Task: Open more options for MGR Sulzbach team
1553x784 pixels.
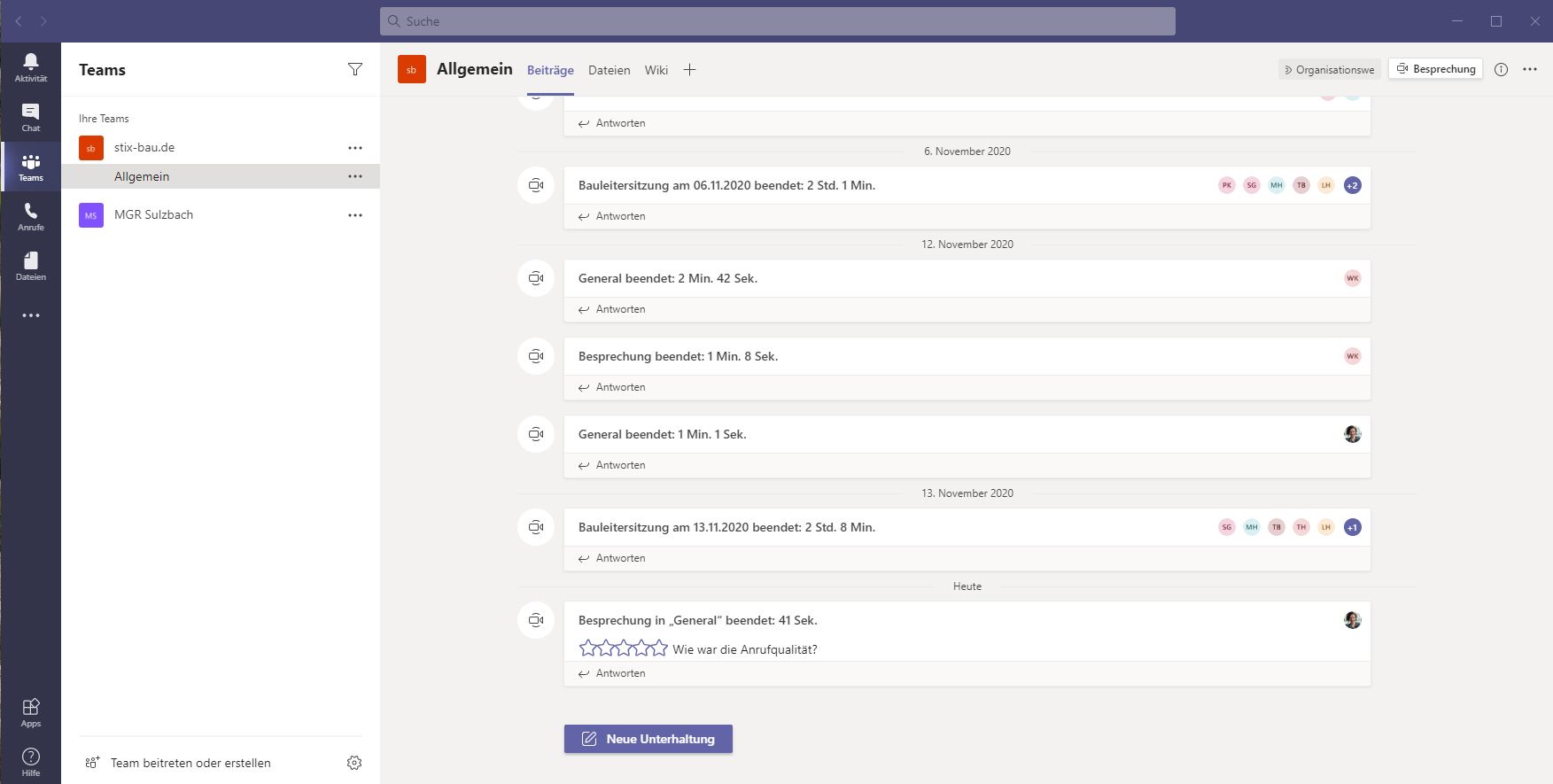Action: 355,215
